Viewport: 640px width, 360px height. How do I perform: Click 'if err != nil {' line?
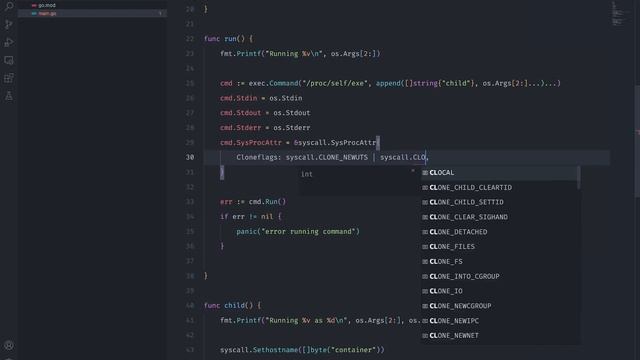[251, 216]
